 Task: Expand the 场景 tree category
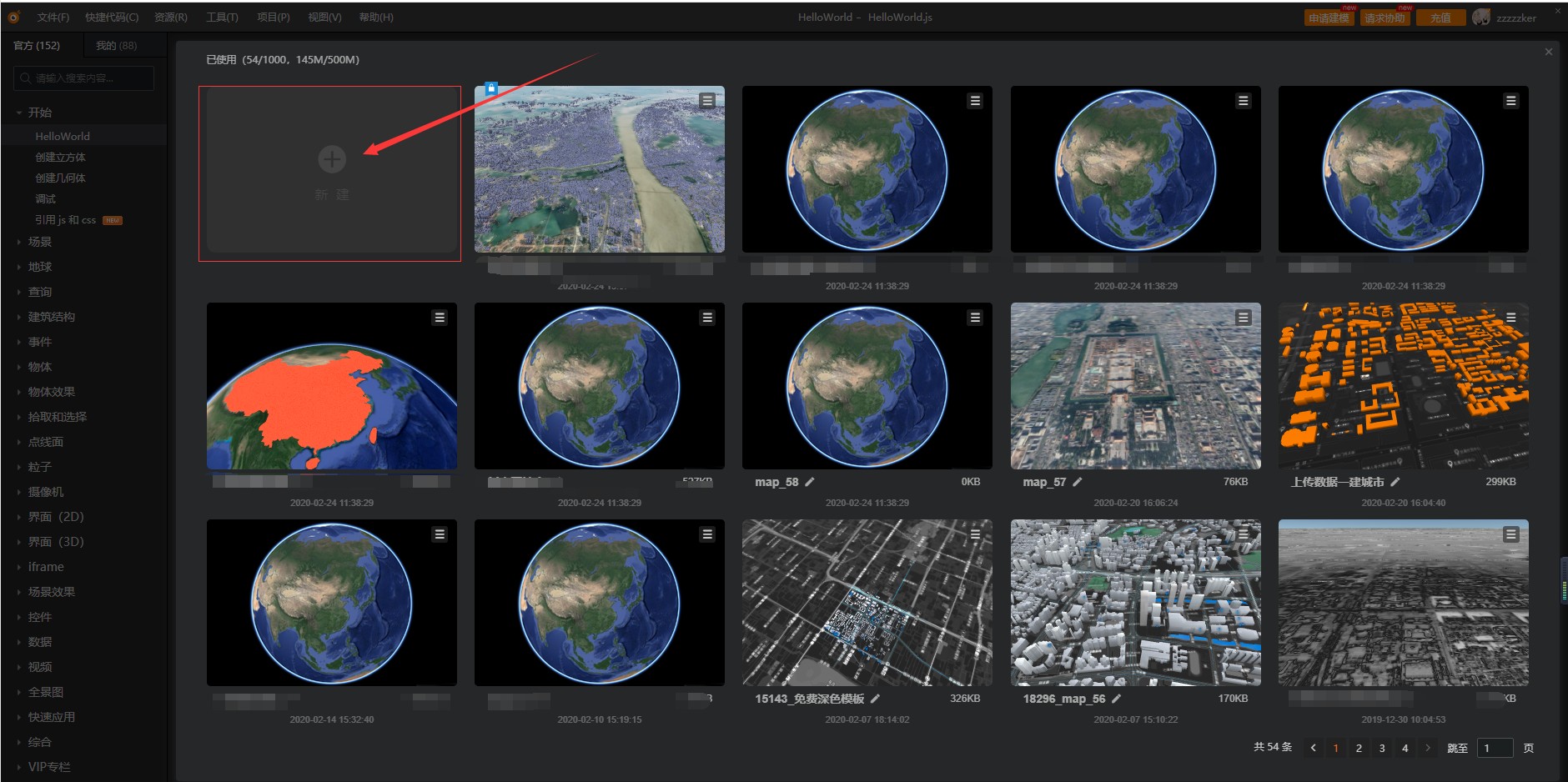pos(40,242)
